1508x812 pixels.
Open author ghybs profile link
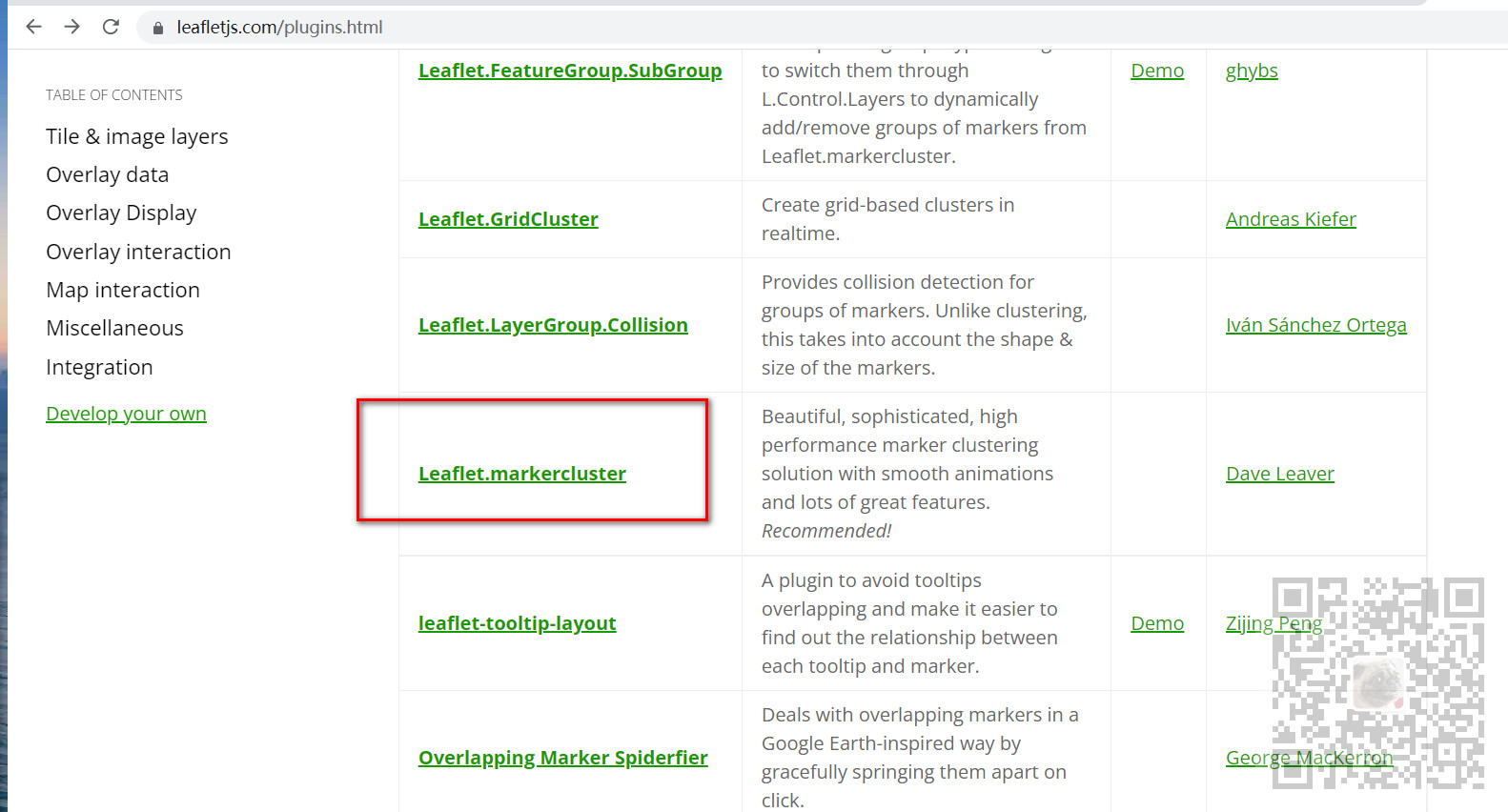coord(1252,71)
